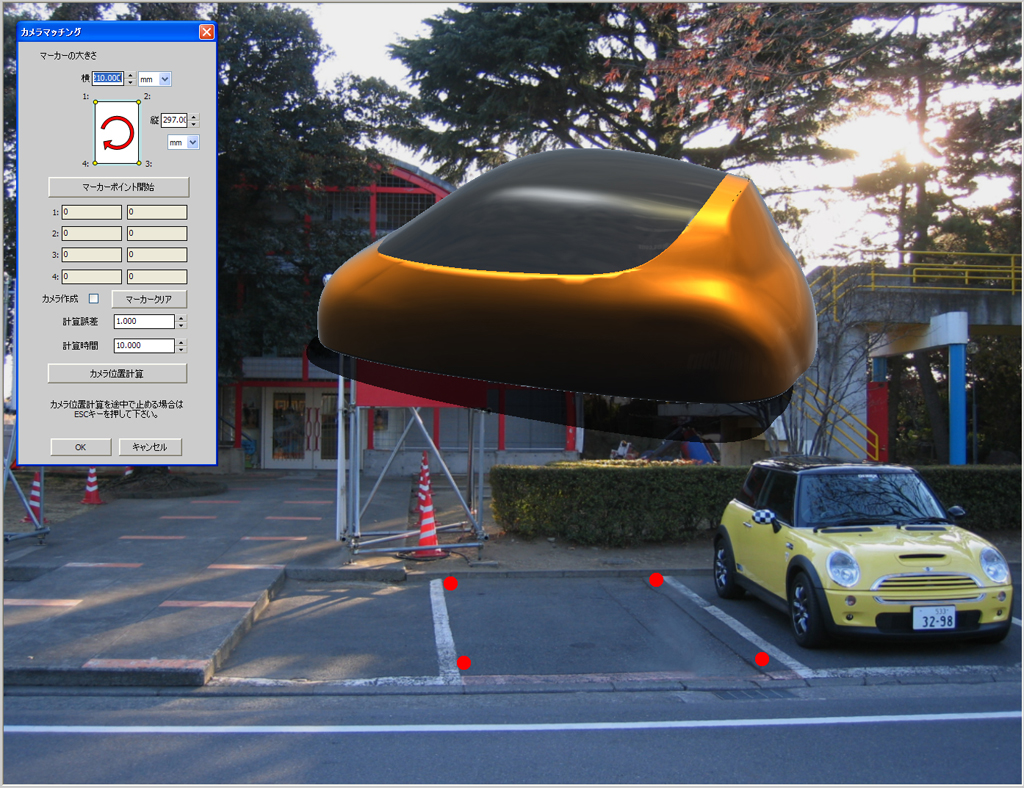Click the top-left red marker dot on parking space
Screen dimensions: 1024x788
point(451,583)
